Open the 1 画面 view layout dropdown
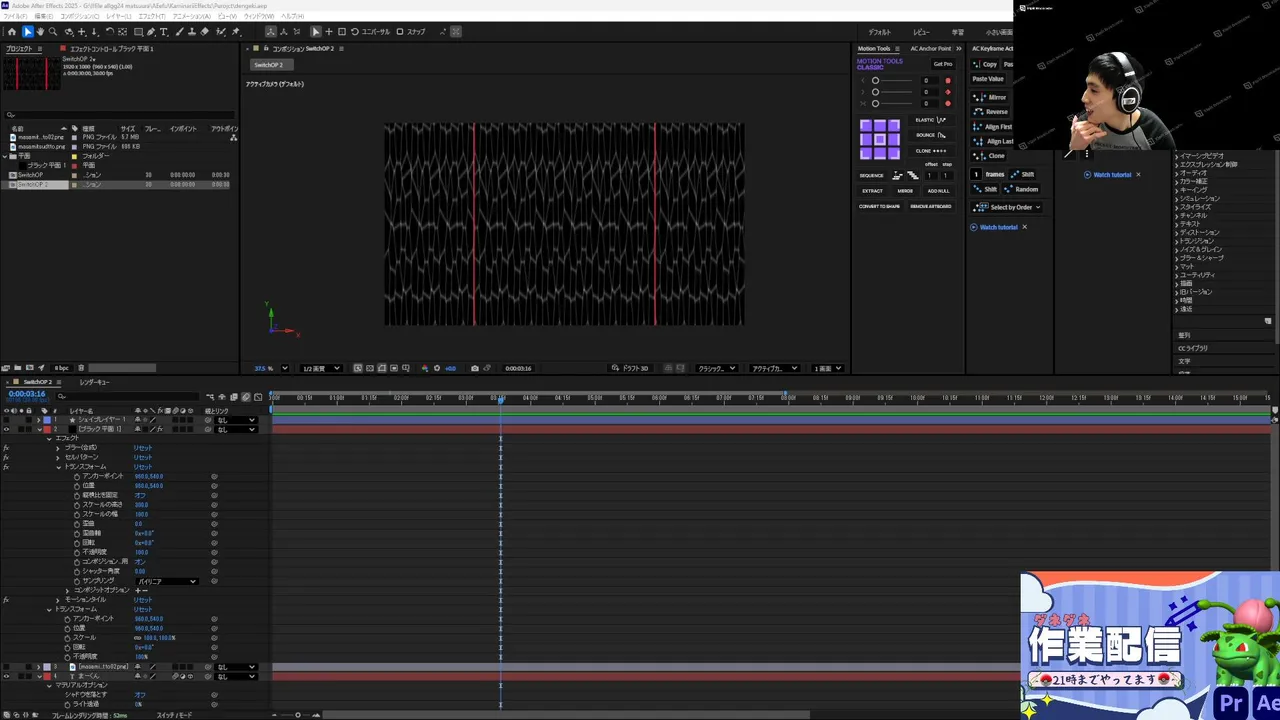 coord(827,368)
